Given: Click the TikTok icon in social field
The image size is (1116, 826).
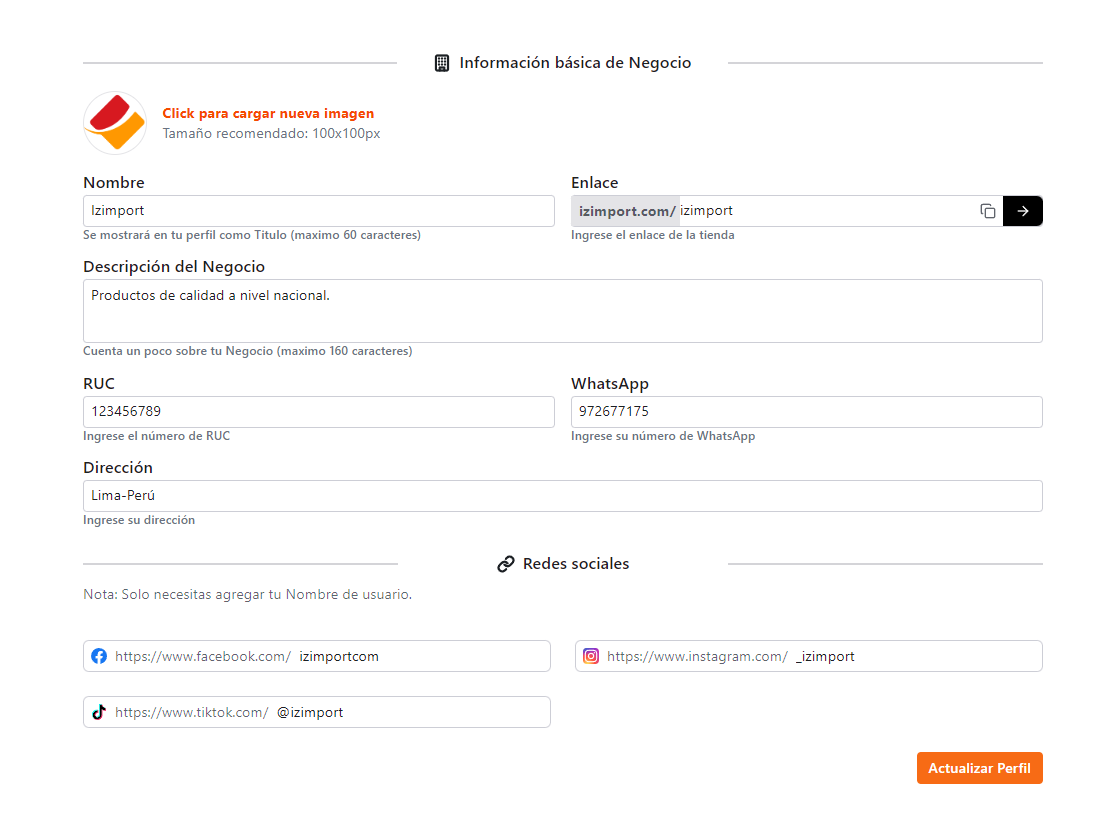Looking at the screenshot, I should pyautogui.click(x=99, y=712).
